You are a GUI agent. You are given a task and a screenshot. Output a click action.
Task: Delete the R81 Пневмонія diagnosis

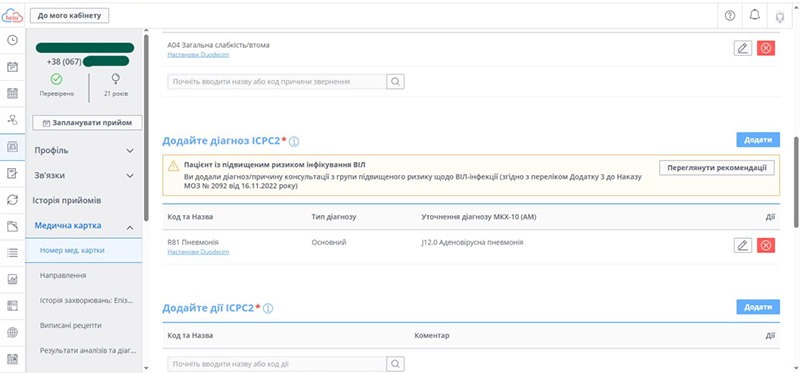[x=766, y=245]
